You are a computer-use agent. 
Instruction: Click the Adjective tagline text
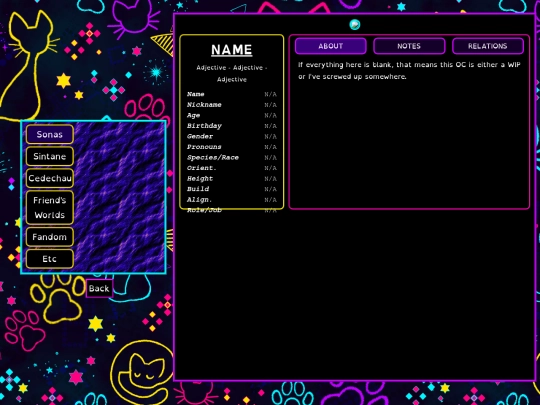(232, 73)
